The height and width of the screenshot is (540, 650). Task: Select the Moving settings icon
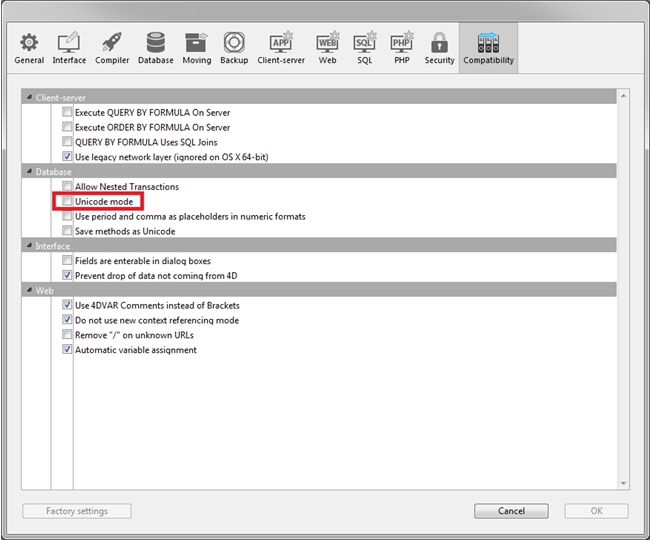click(196, 47)
